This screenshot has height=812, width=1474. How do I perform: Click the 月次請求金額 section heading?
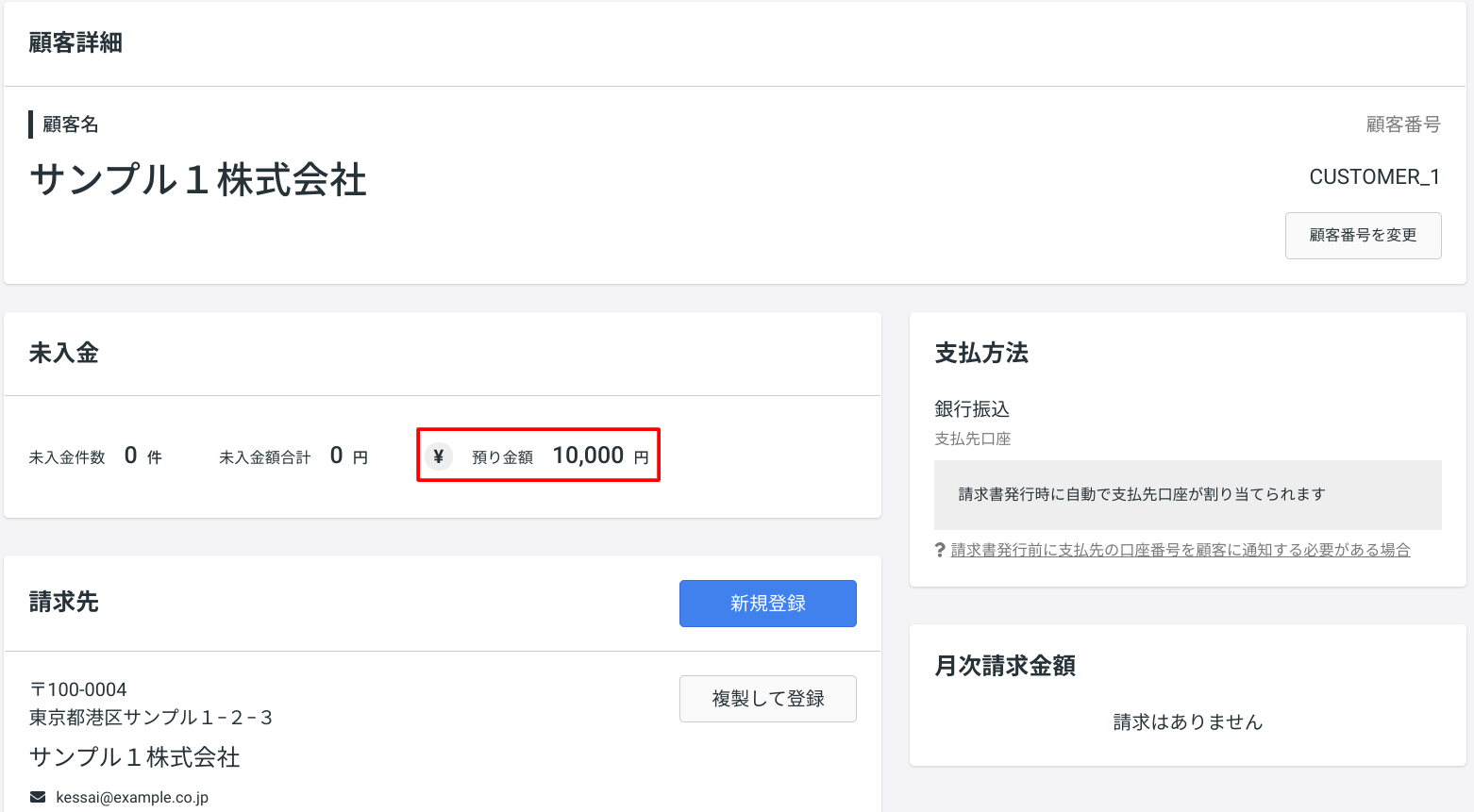[x=1005, y=666]
